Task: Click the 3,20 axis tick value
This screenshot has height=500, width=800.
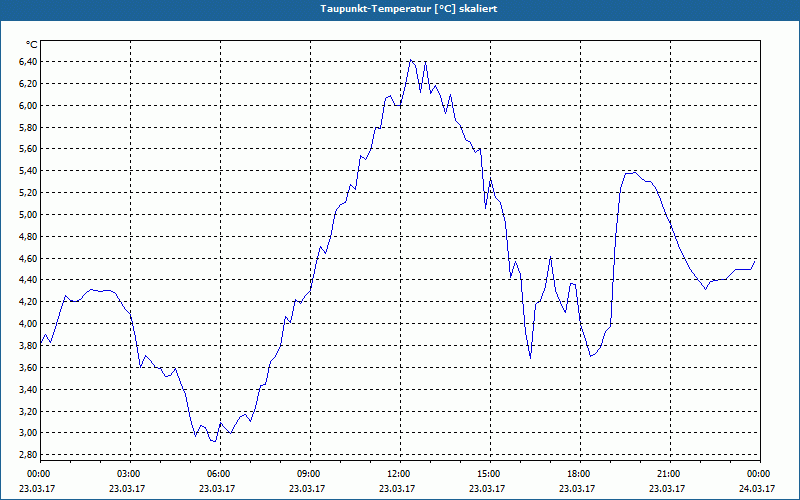Action: pyautogui.click(x=28, y=412)
